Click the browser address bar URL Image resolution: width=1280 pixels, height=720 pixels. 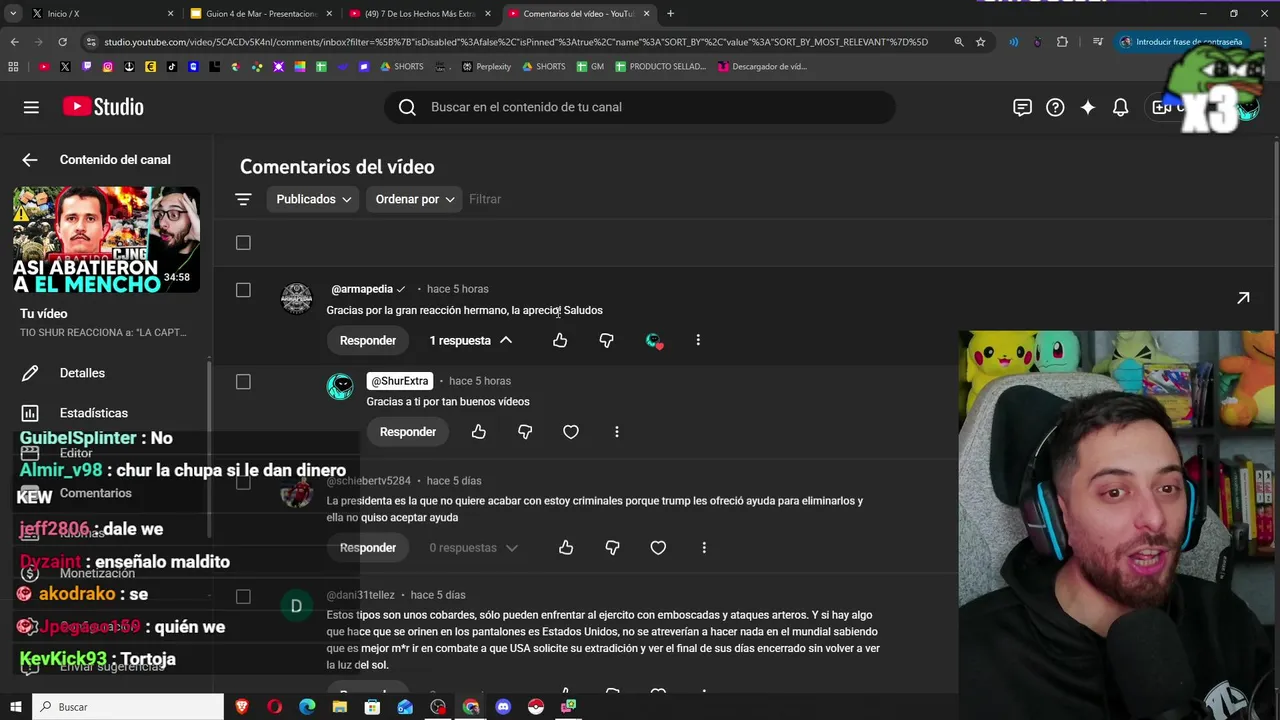pyautogui.click(x=516, y=42)
